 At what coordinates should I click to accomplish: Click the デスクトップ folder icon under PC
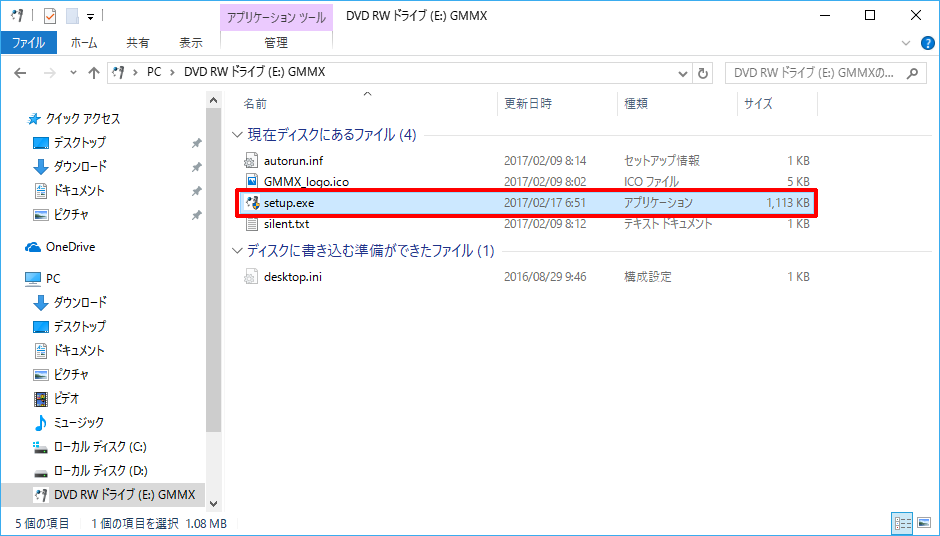coord(40,327)
